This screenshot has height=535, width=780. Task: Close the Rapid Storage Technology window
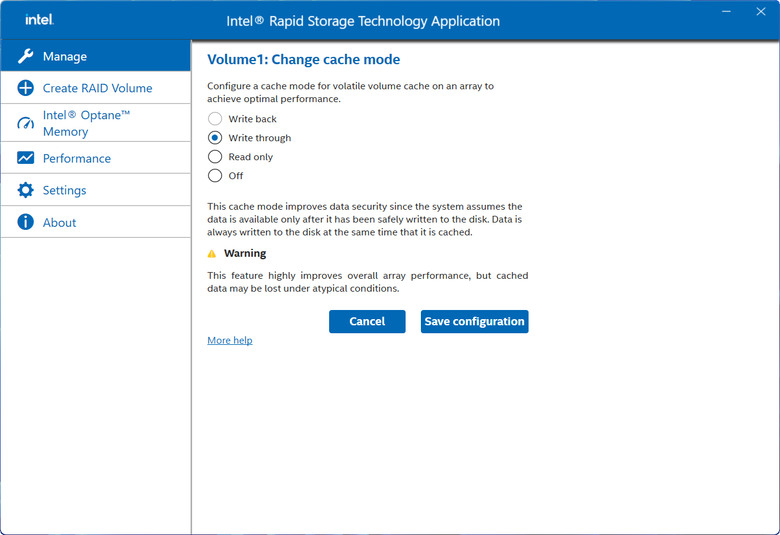tap(761, 11)
